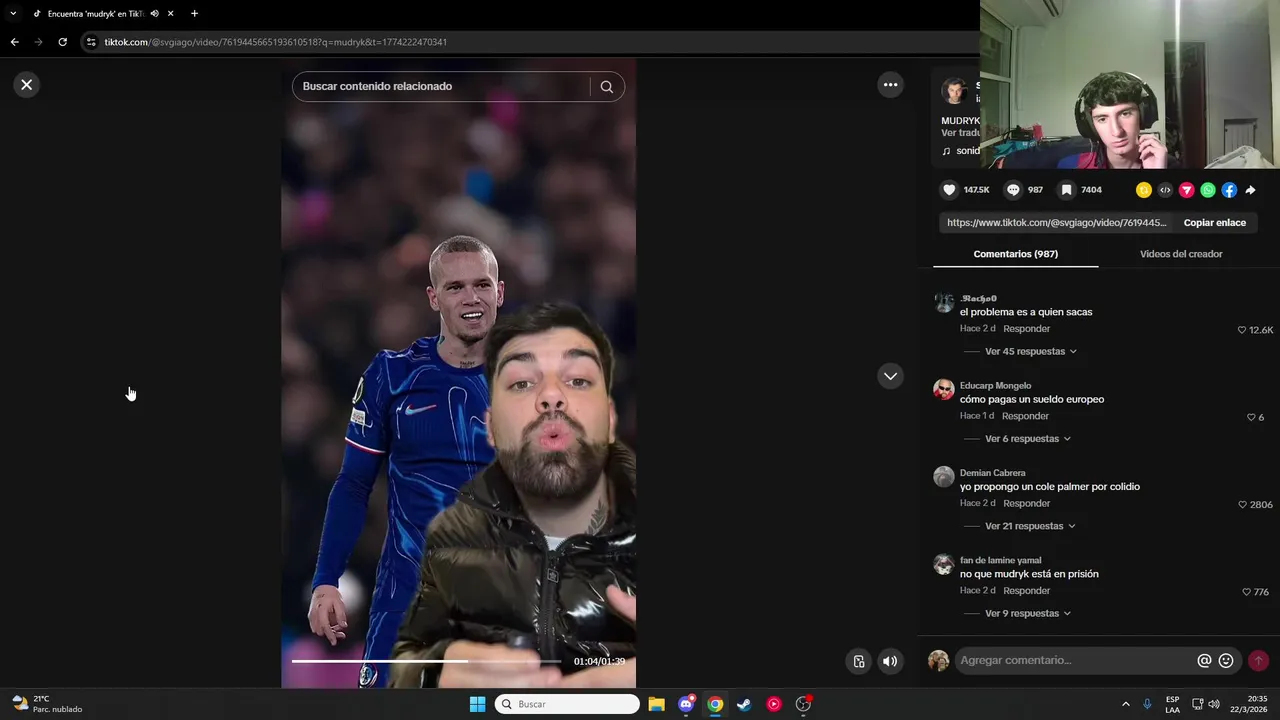Send to friends via red paper plane icon

click(x=1187, y=190)
